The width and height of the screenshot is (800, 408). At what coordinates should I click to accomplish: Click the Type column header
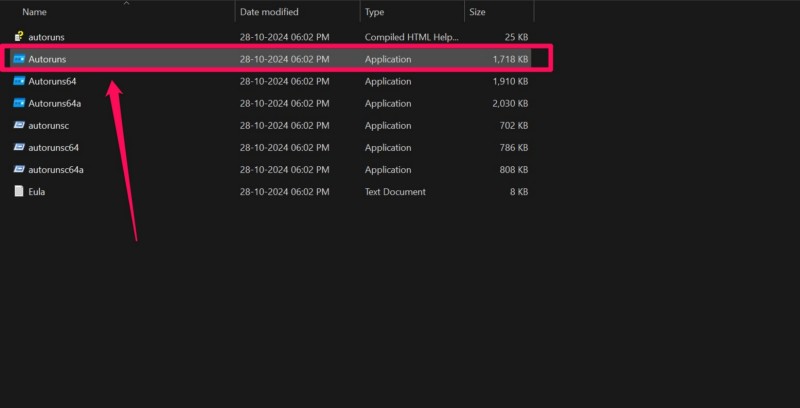pyautogui.click(x=375, y=12)
